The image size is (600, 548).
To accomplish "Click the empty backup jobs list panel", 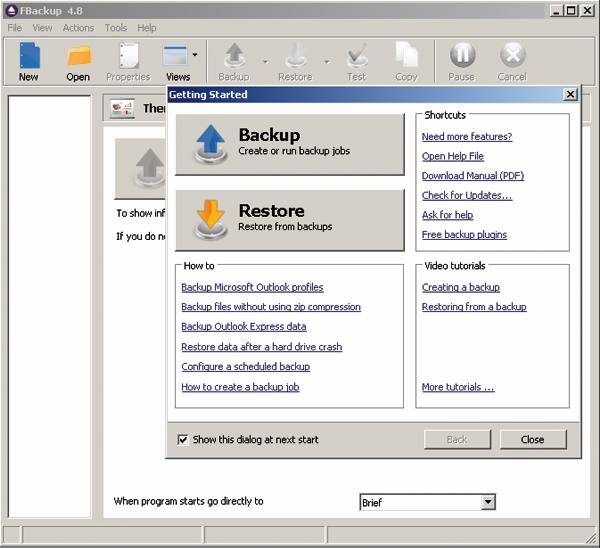I will (49, 307).
